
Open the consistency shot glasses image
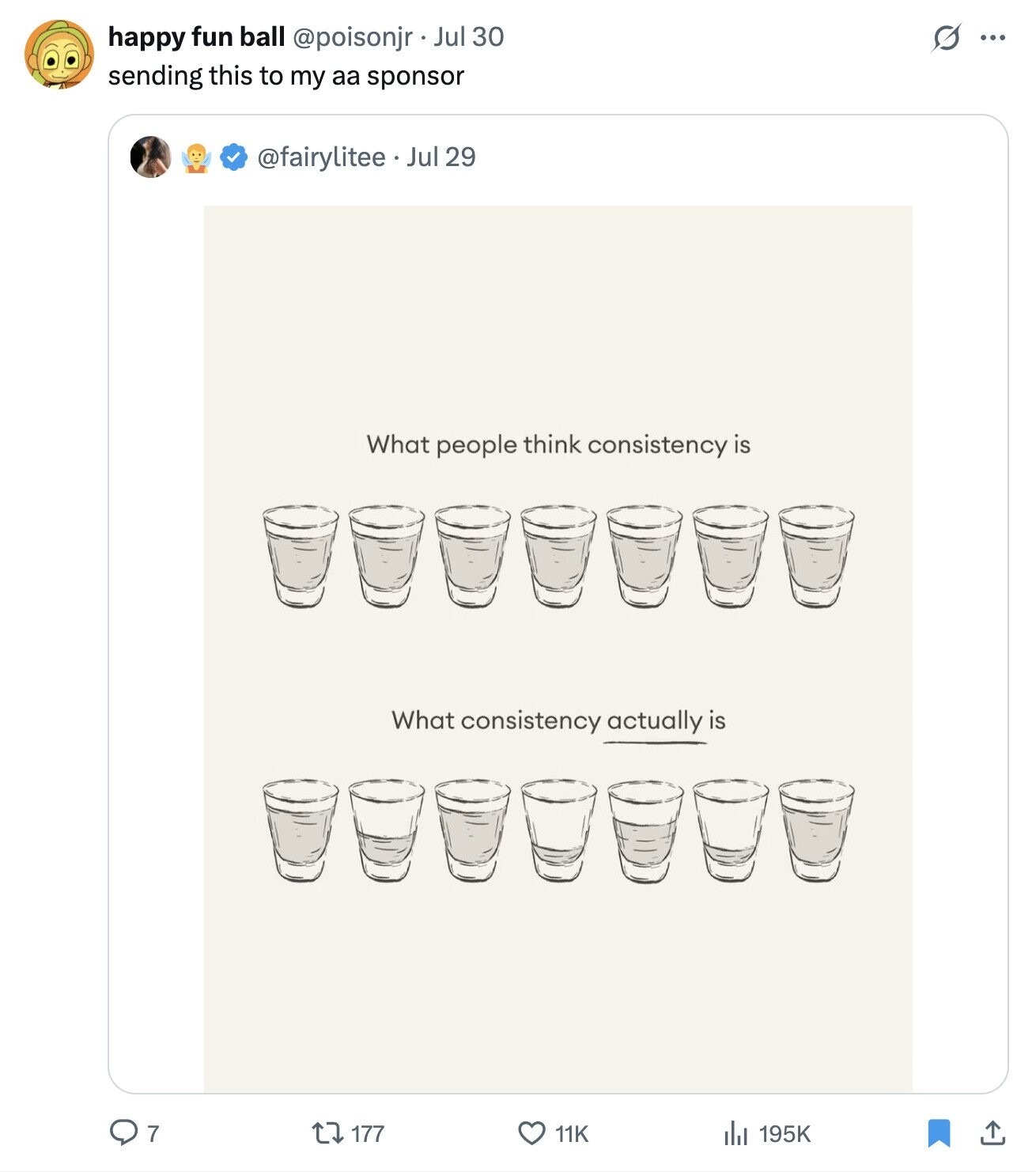[x=558, y=648]
